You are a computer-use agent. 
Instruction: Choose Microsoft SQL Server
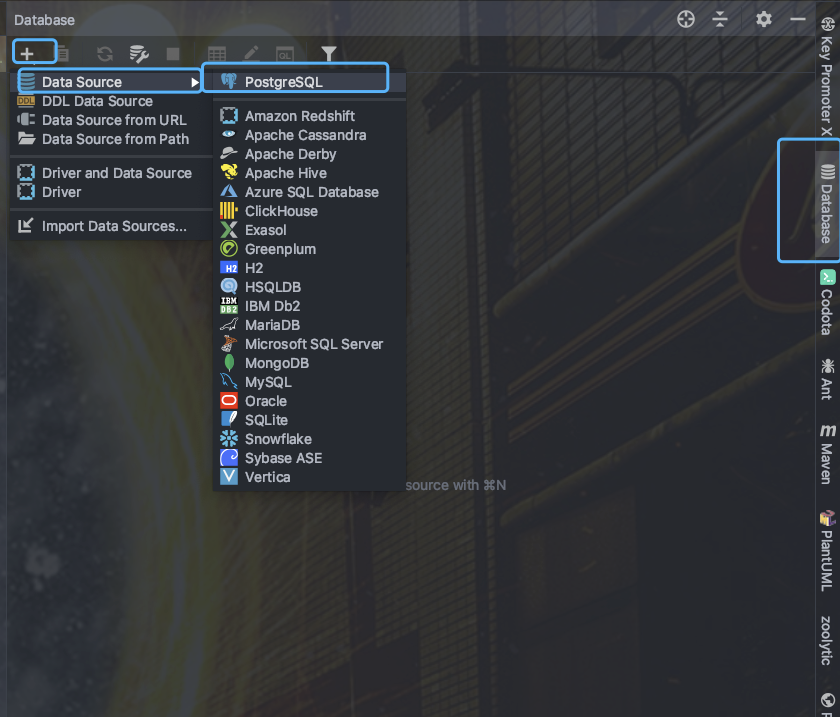click(310, 344)
